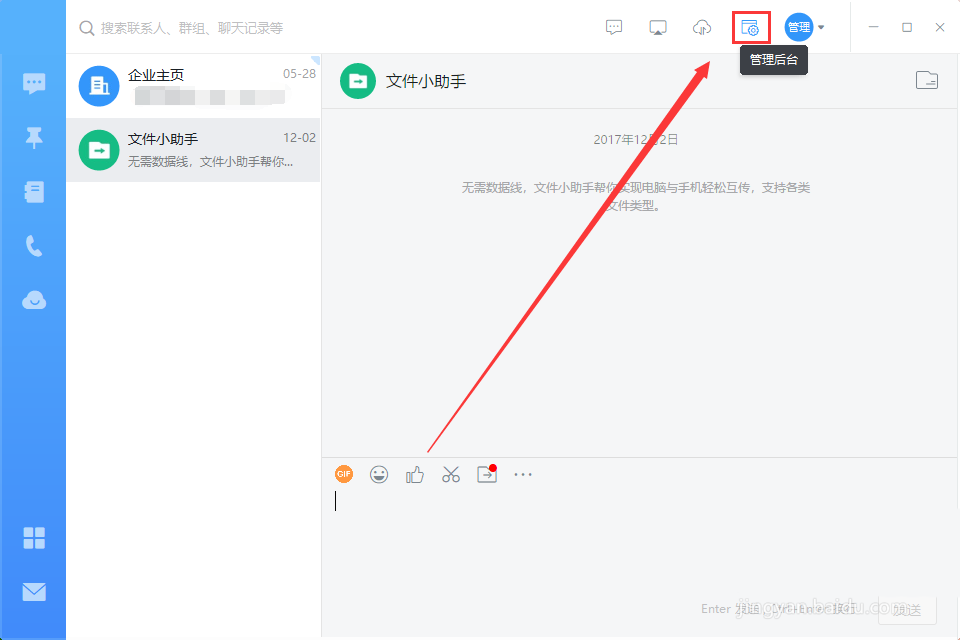Open the mail icon in sidebar
The image size is (960, 640).
tap(34, 592)
